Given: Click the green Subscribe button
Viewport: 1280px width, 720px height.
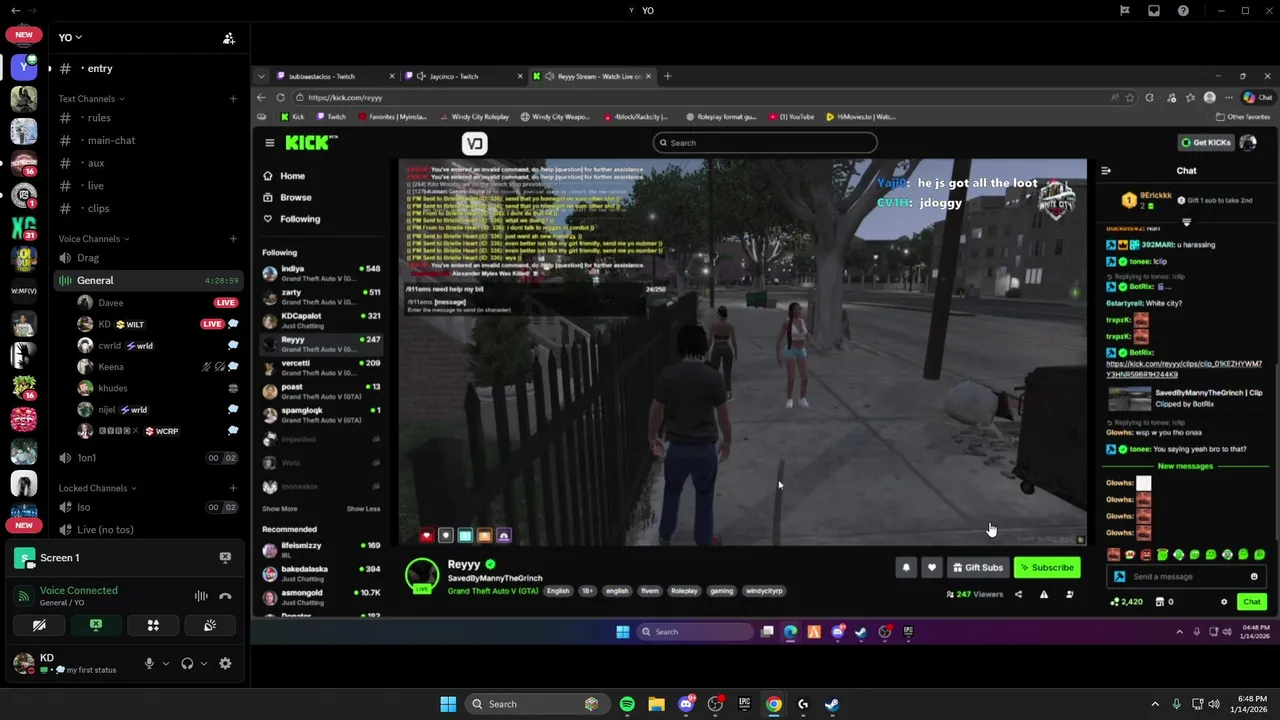Looking at the screenshot, I should pyautogui.click(x=1047, y=568).
